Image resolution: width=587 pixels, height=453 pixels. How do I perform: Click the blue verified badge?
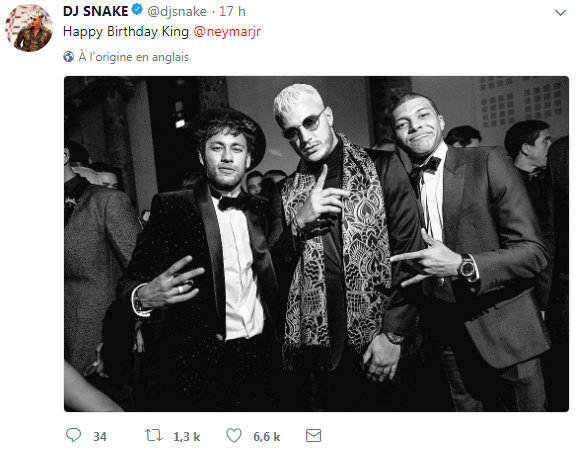[x=137, y=10]
